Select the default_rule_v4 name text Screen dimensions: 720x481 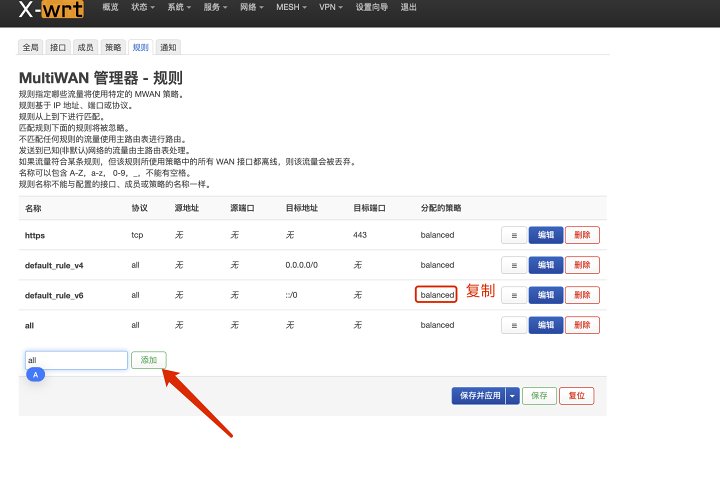[x=54, y=265]
